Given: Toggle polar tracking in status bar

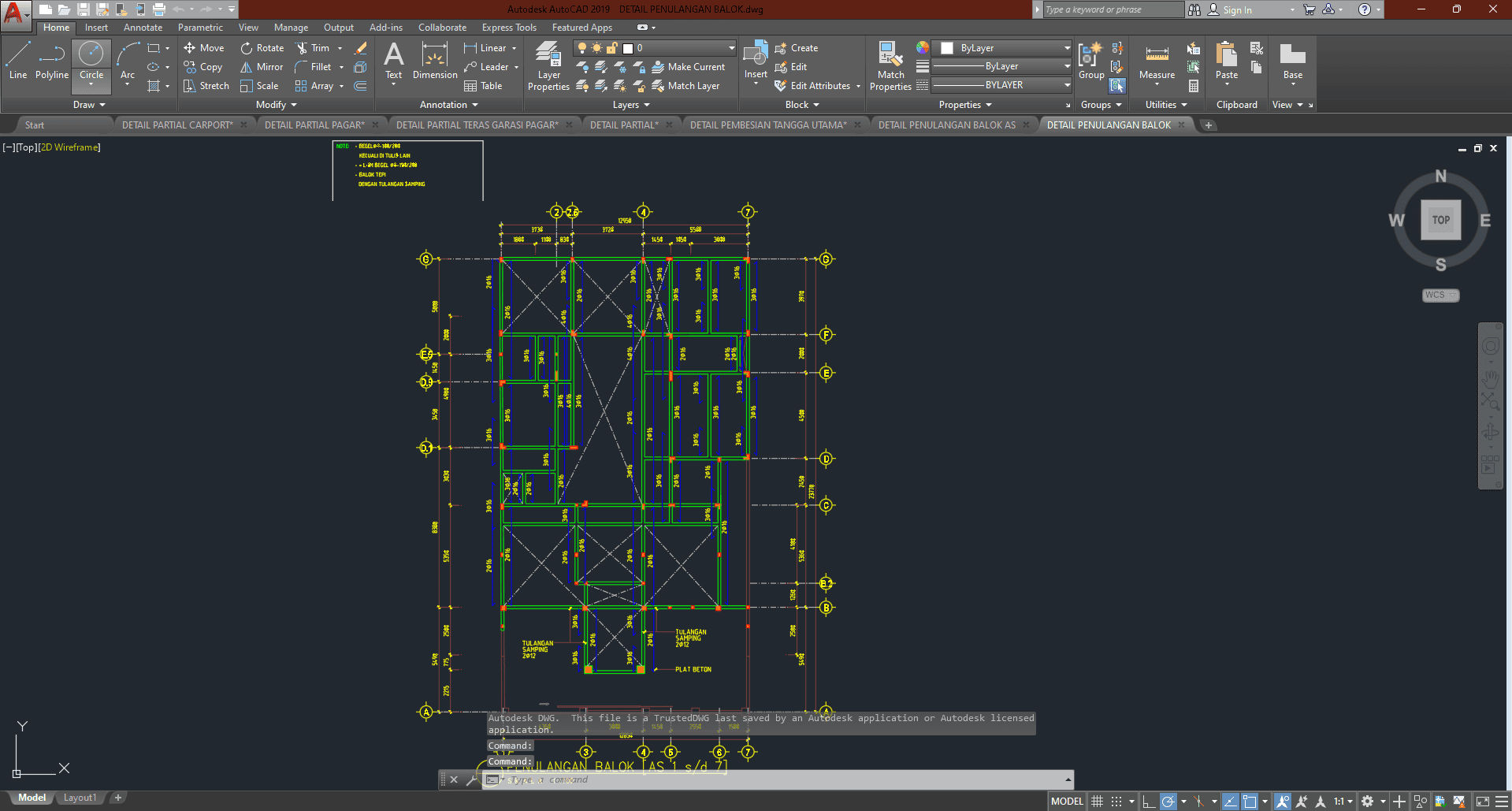Looking at the screenshot, I should (1168, 802).
